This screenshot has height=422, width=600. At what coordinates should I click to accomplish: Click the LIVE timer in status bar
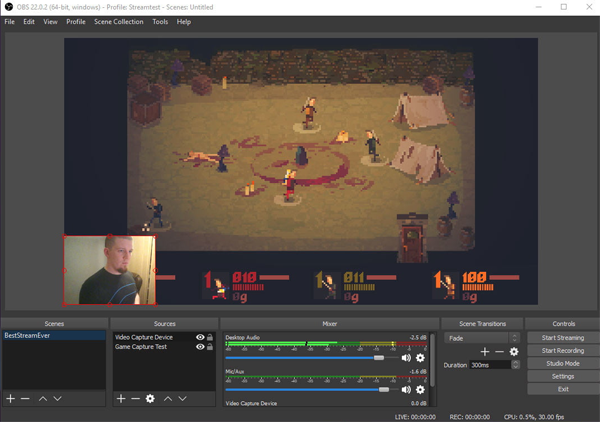point(415,417)
